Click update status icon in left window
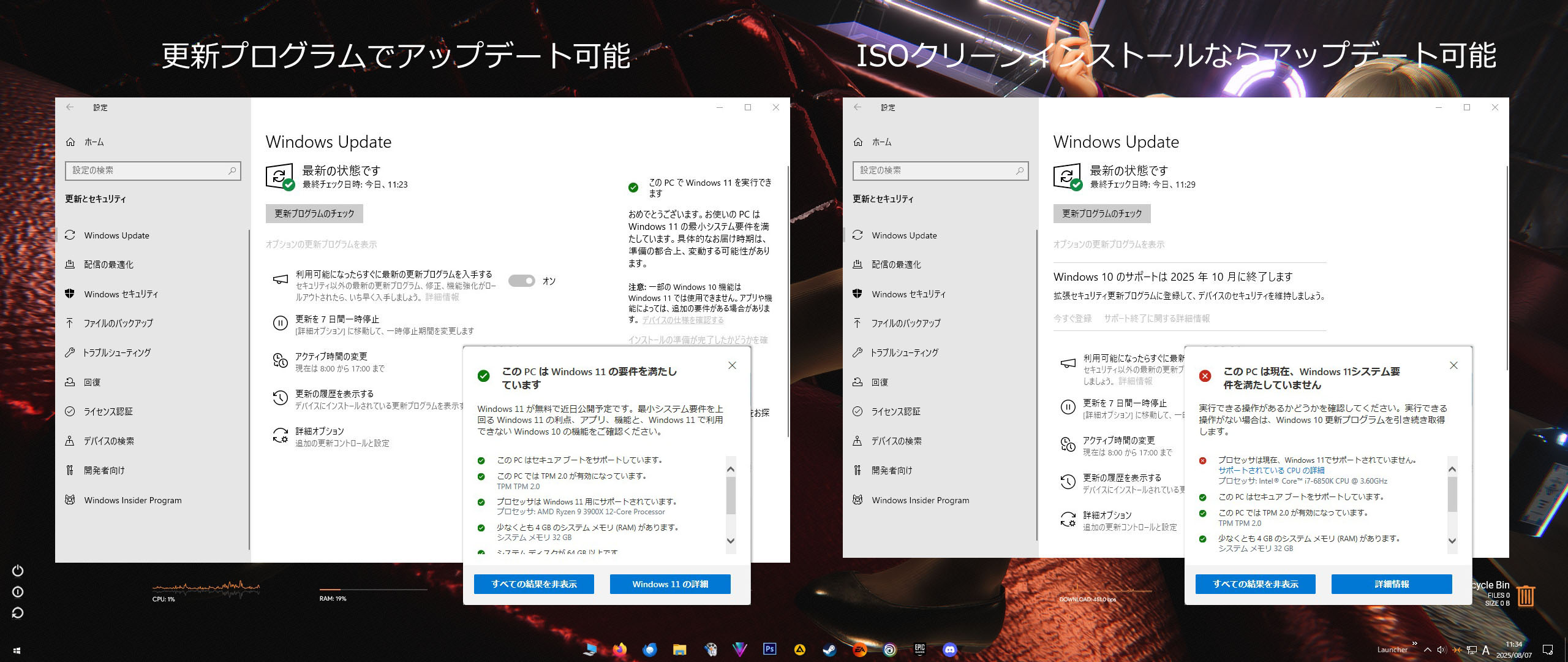The width and height of the screenshot is (1568, 662). pos(280,177)
